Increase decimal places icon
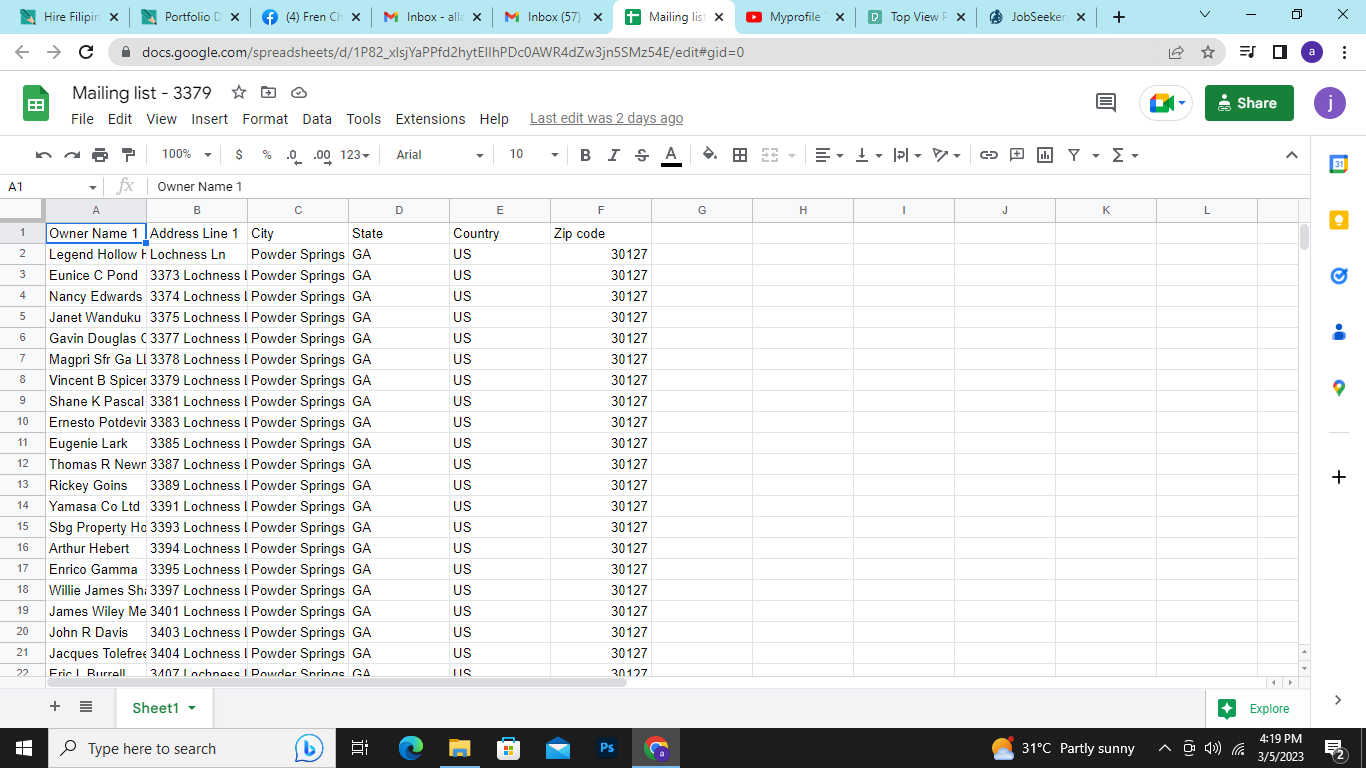Viewport: 1366px width, 768px height. (322, 155)
